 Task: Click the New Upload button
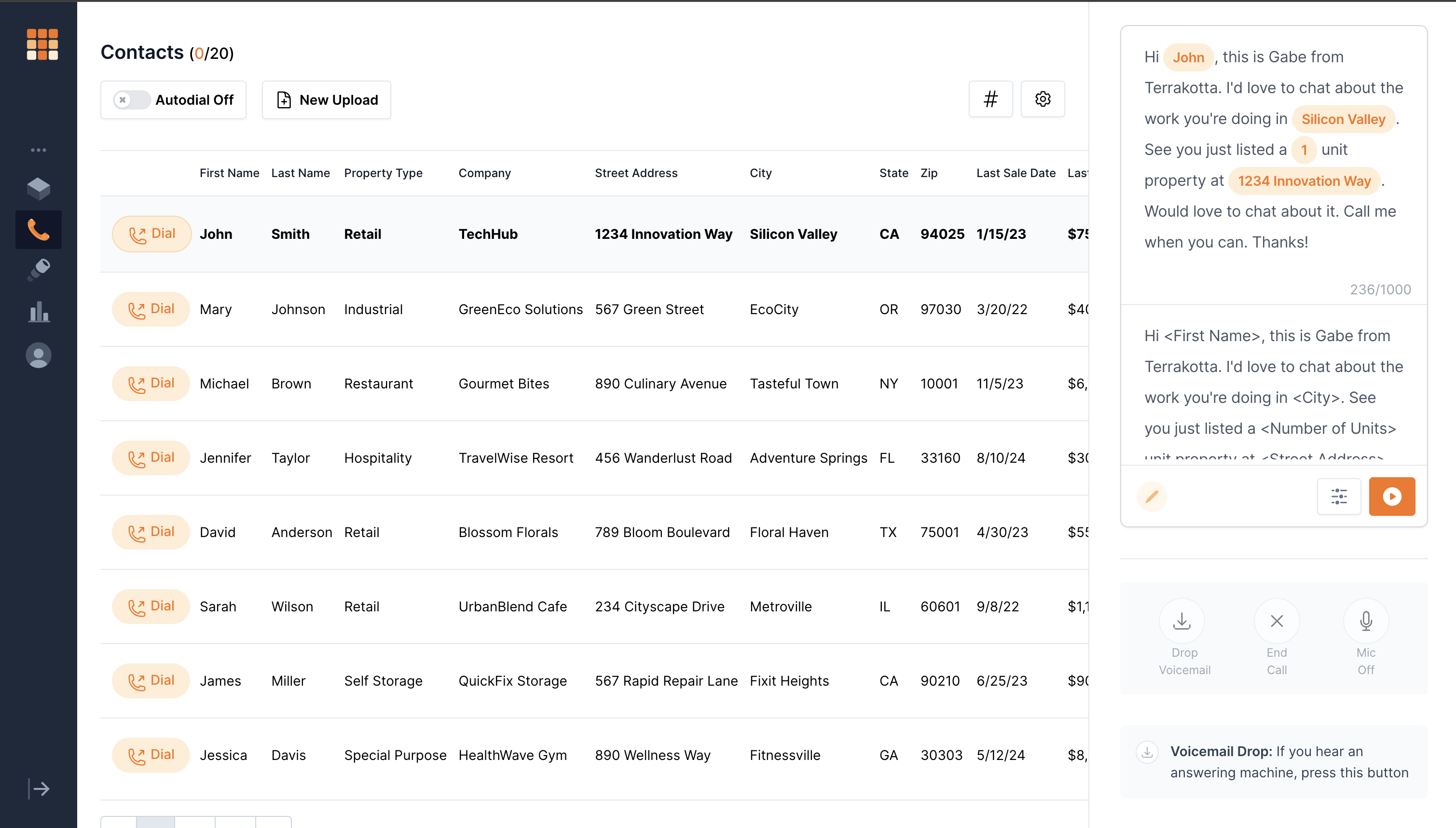326,99
